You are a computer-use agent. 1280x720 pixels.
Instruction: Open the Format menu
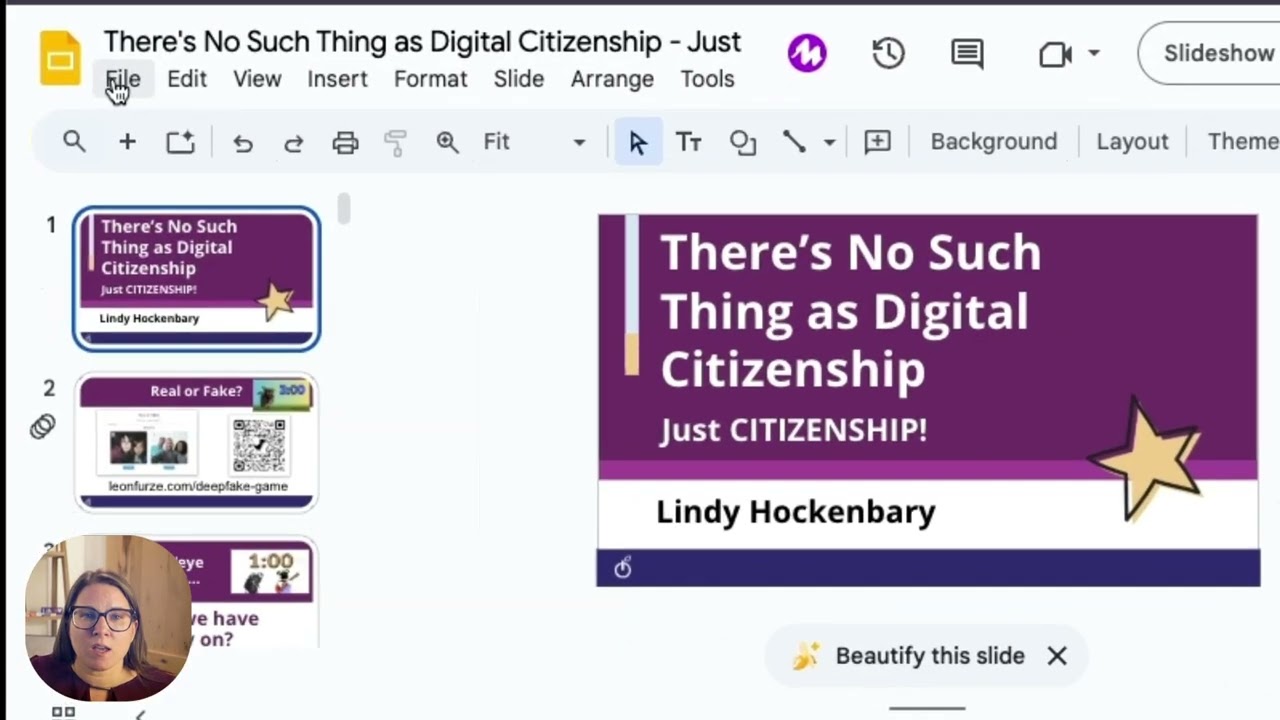(x=430, y=79)
